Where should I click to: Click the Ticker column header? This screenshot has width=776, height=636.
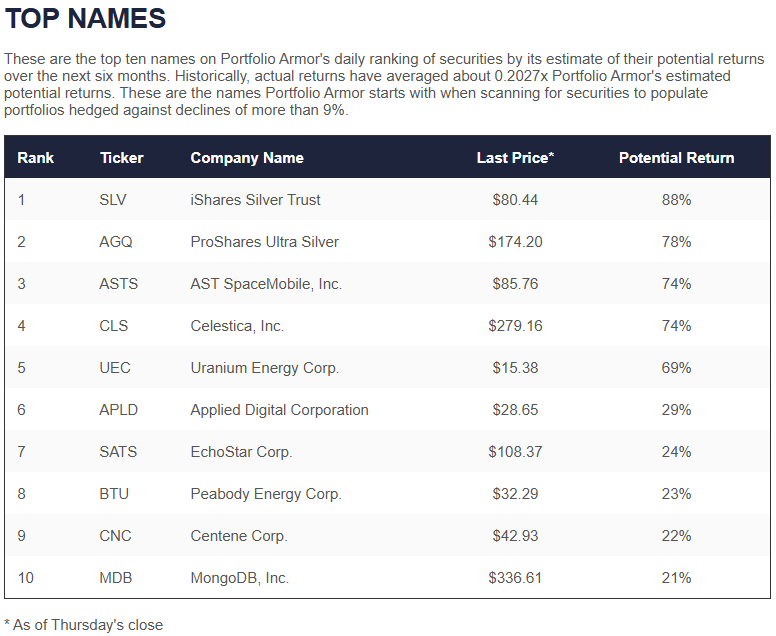click(x=121, y=158)
